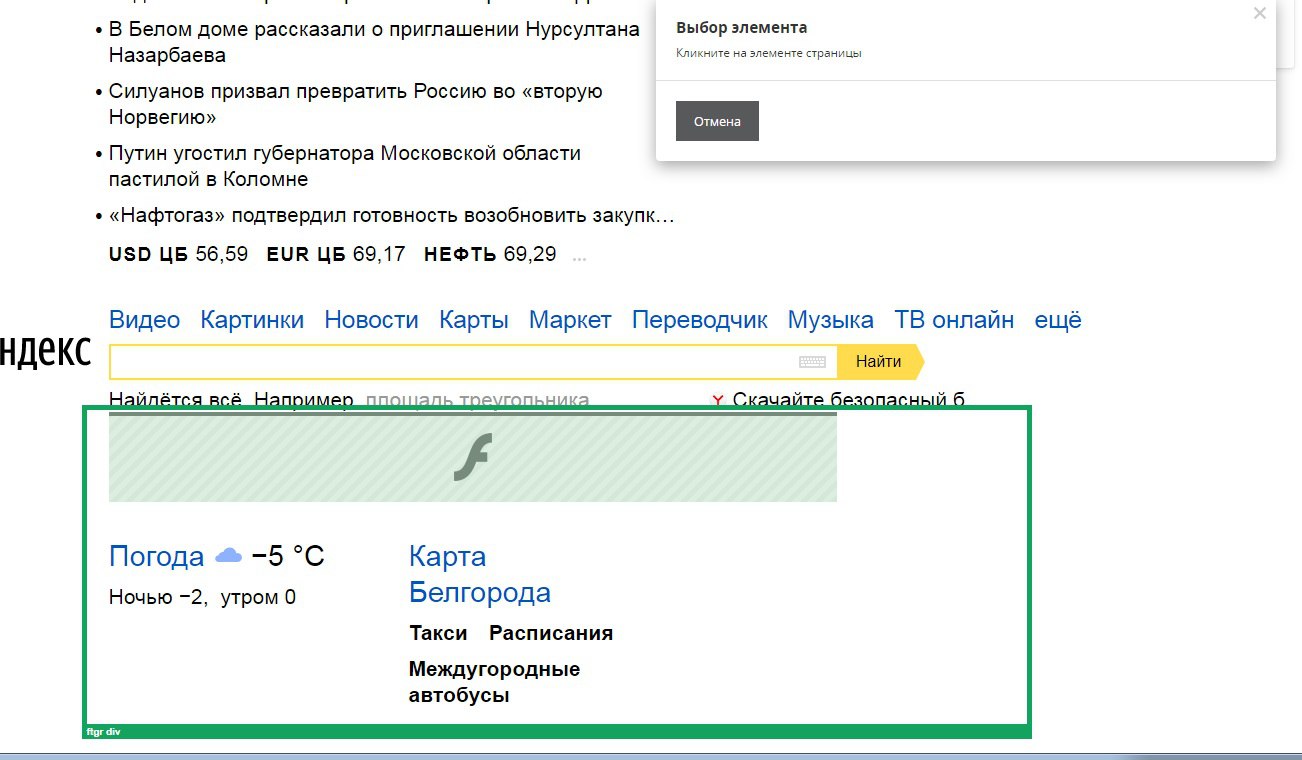Click the Flash plugin placeholder icon
Image resolution: width=1302 pixels, height=760 pixels.
[473, 458]
